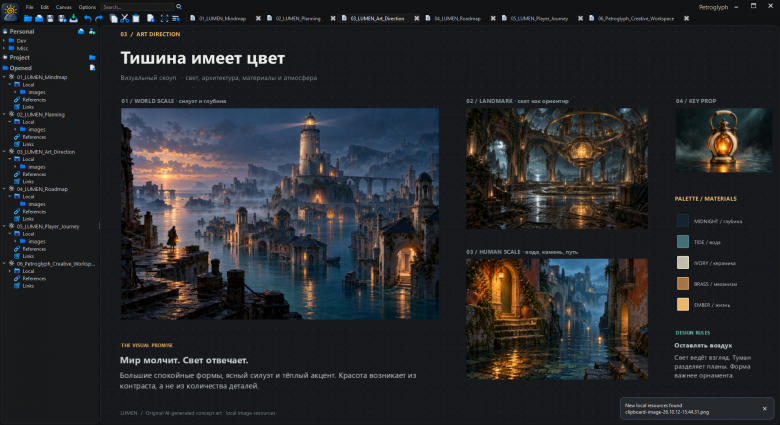Click the magnifier search icon
Viewport: 780px width, 425px height.
179,7
